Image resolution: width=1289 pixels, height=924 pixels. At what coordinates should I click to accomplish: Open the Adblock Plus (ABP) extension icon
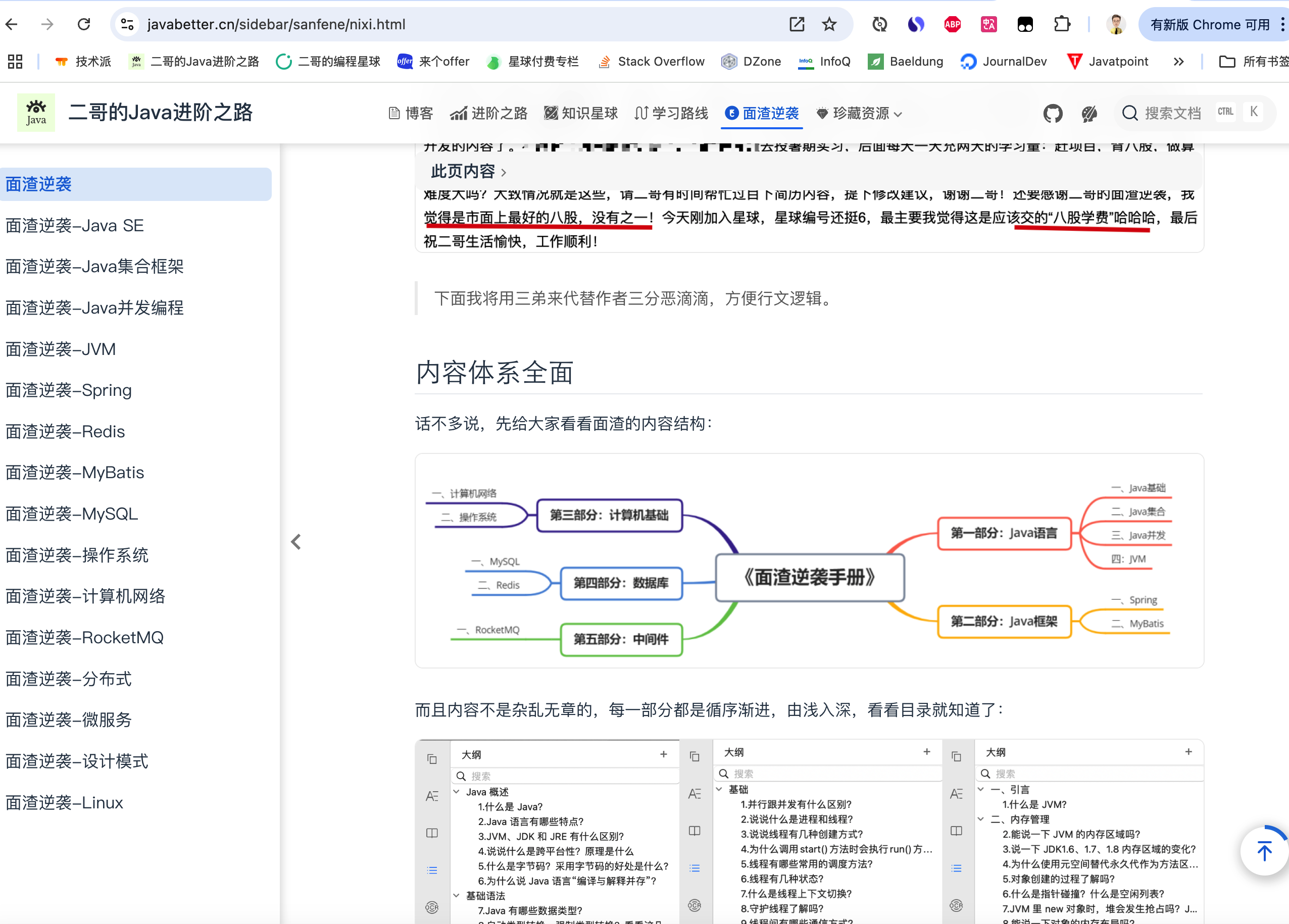[952, 24]
